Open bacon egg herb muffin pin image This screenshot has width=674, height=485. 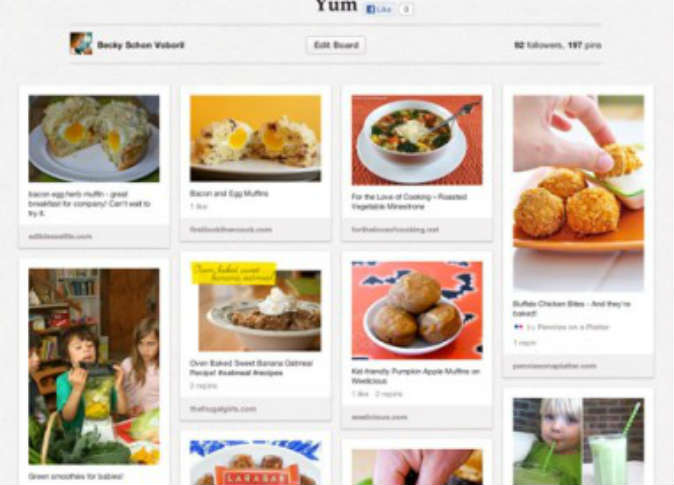click(x=94, y=138)
